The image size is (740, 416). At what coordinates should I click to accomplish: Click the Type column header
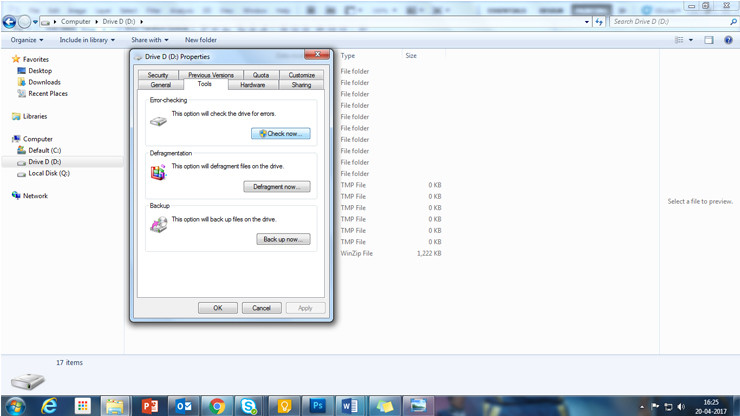click(x=347, y=56)
